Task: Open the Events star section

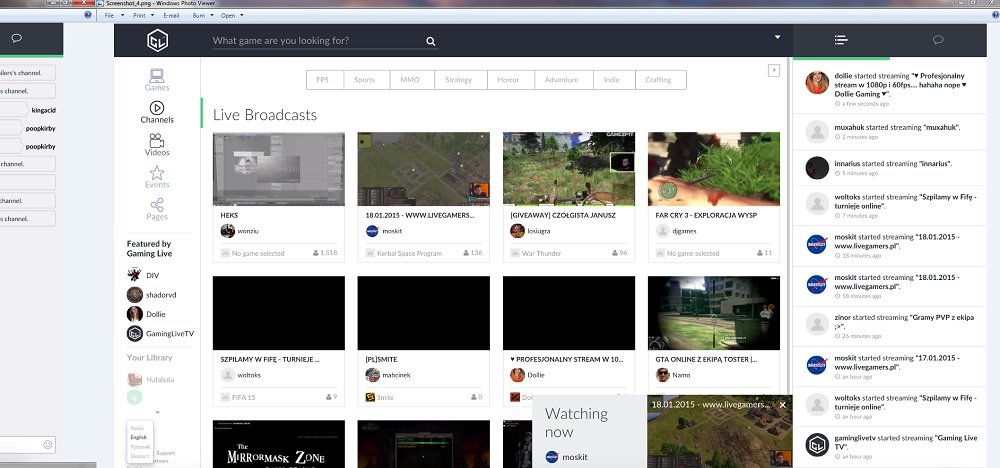Action: [x=157, y=177]
